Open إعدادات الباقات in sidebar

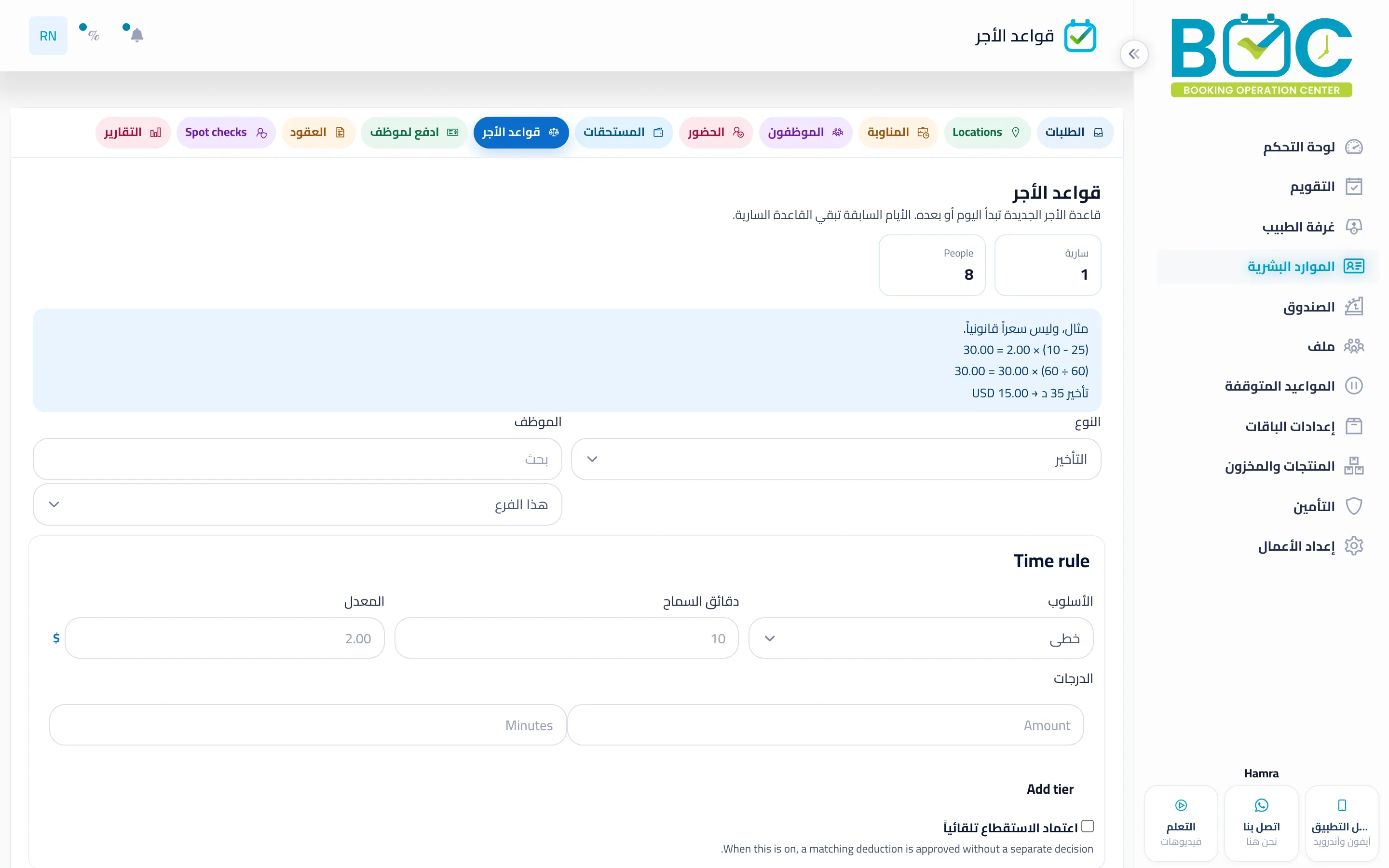point(1268,426)
